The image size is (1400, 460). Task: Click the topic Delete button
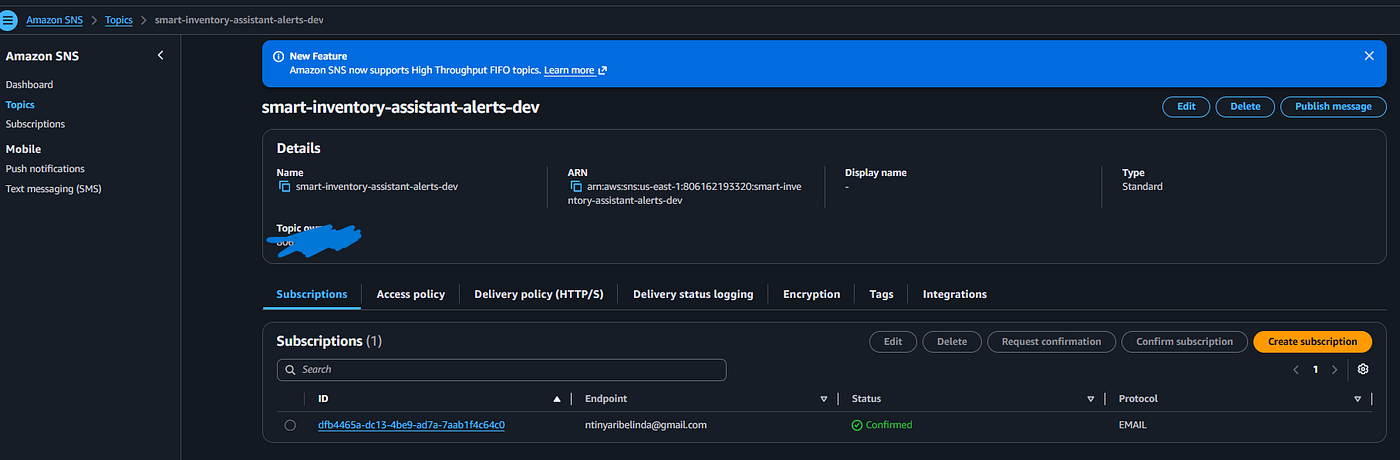coord(1245,106)
